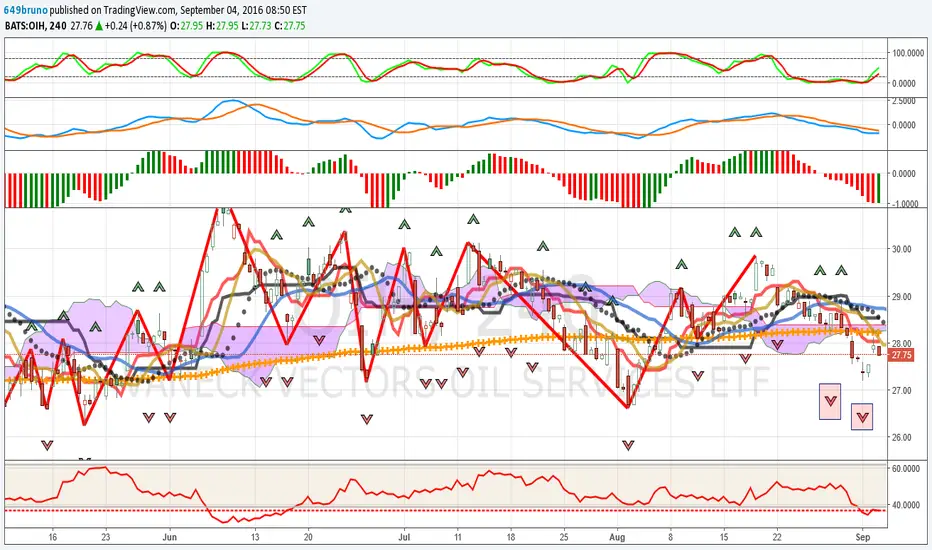Click the green up-triangle price change indicator
Image resolution: width=932 pixels, height=550 pixels.
(99, 26)
